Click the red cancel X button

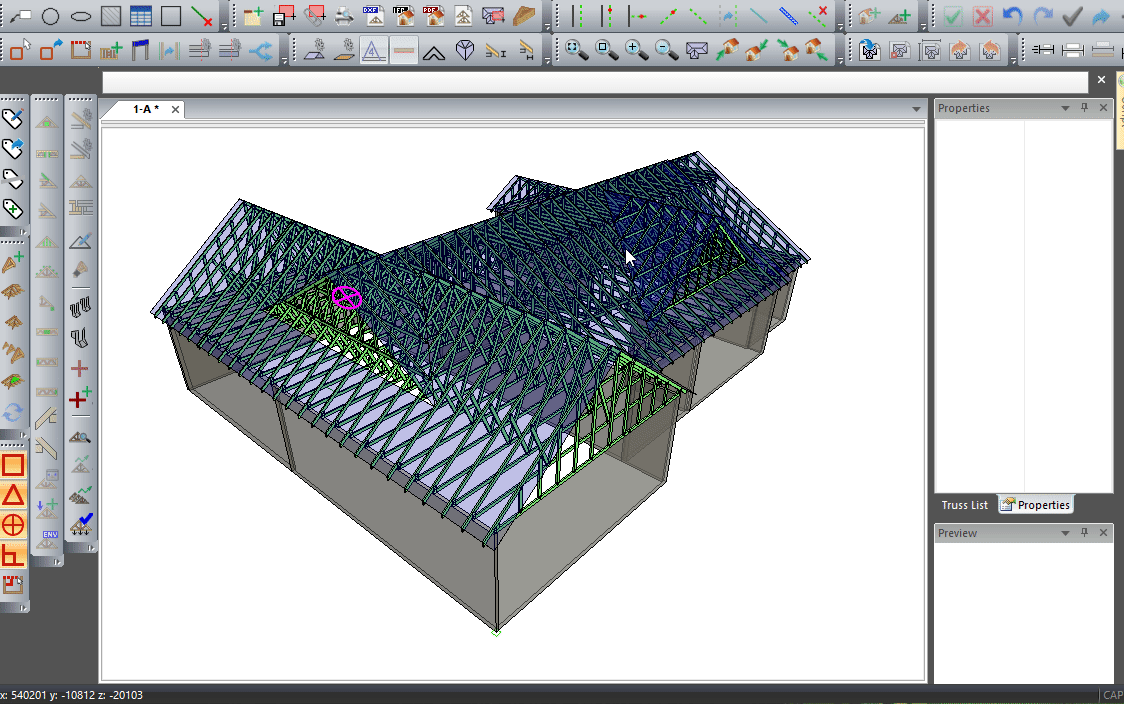[x=982, y=15]
